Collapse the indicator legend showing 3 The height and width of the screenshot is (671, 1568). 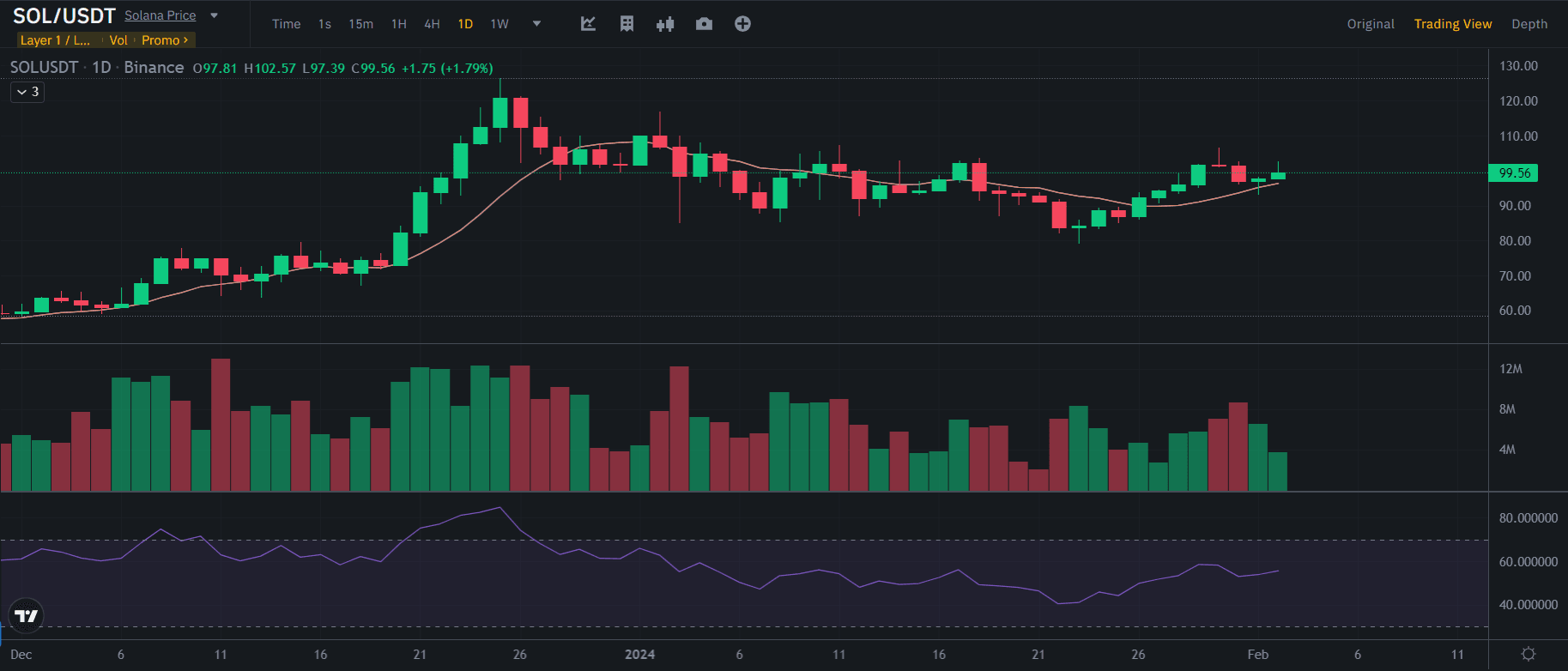click(27, 92)
